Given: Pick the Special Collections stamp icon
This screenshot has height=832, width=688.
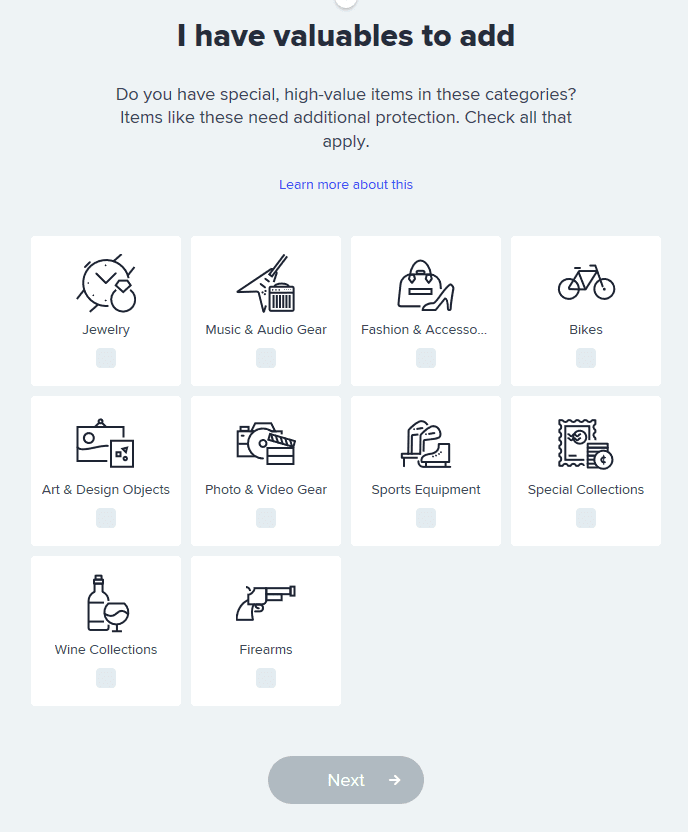Looking at the screenshot, I should [x=586, y=443].
